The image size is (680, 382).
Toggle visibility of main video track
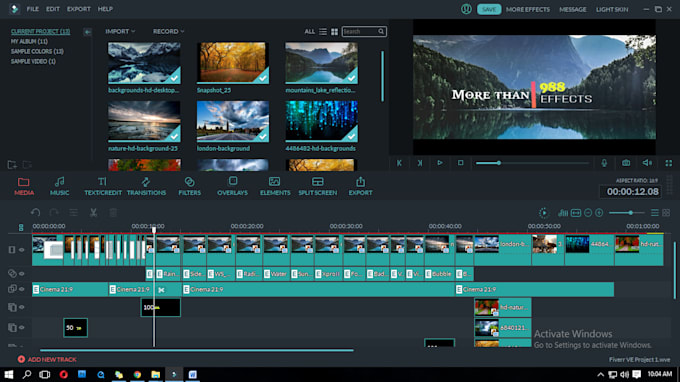coord(22,250)
